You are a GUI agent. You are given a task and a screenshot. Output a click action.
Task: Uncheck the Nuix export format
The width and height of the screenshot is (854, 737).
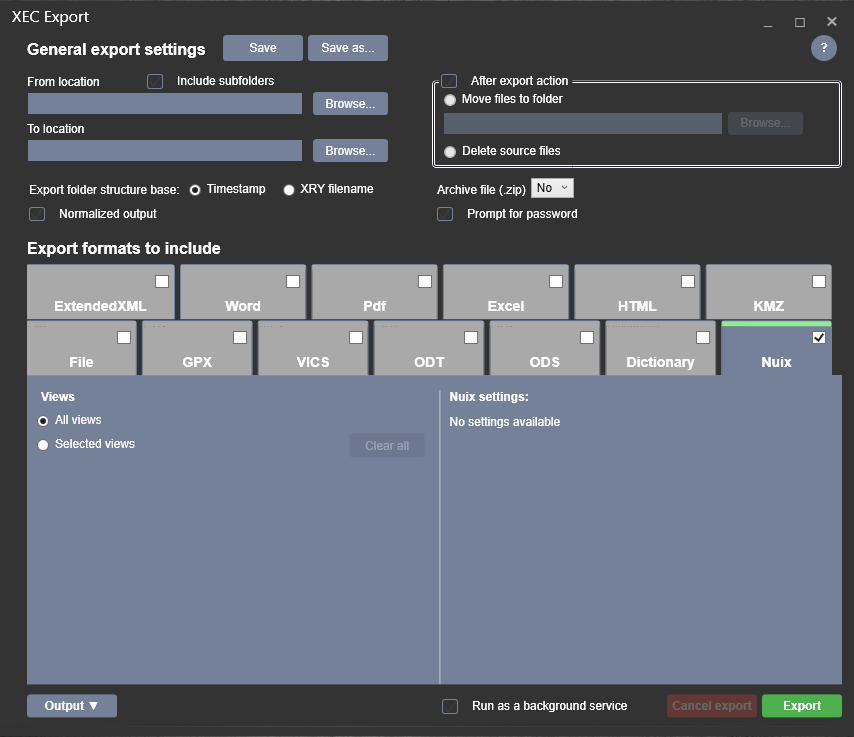tap(819, 337)
